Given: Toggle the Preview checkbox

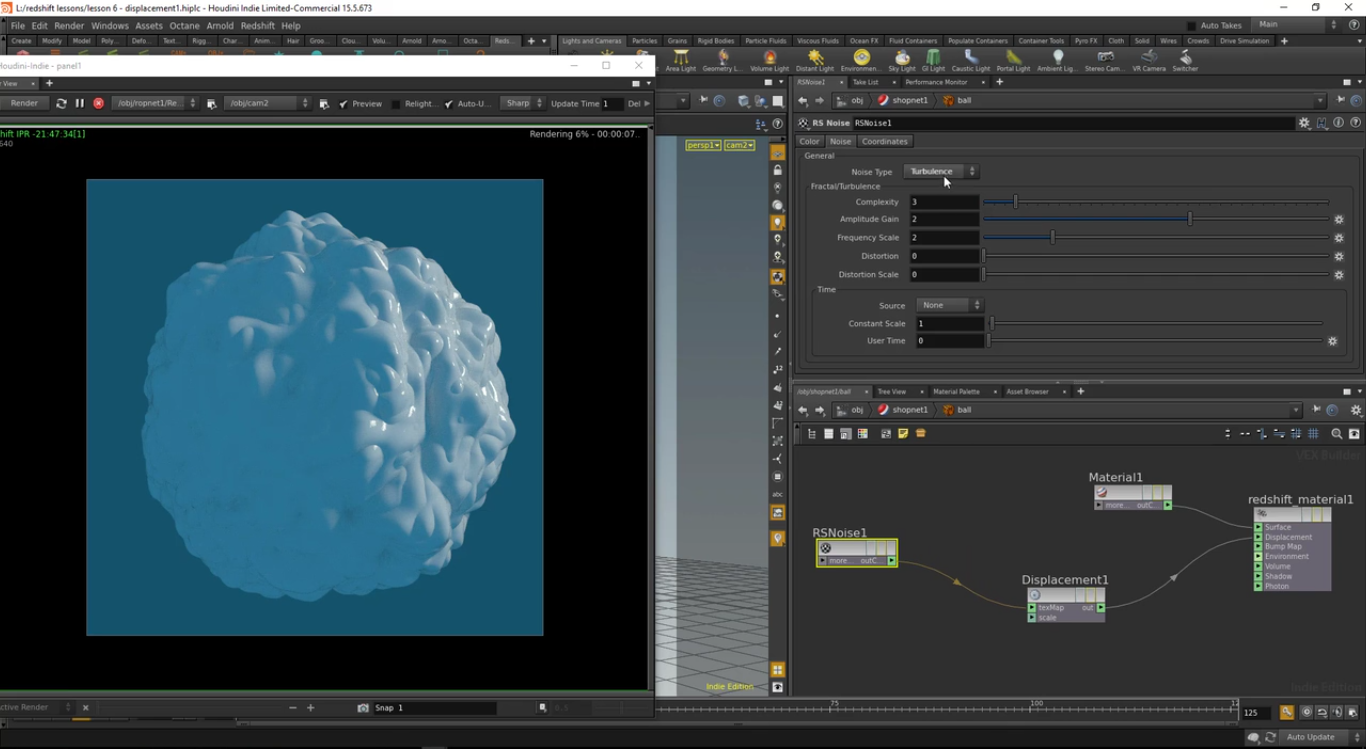Looking at the screenshot, I should coord(343,104).
